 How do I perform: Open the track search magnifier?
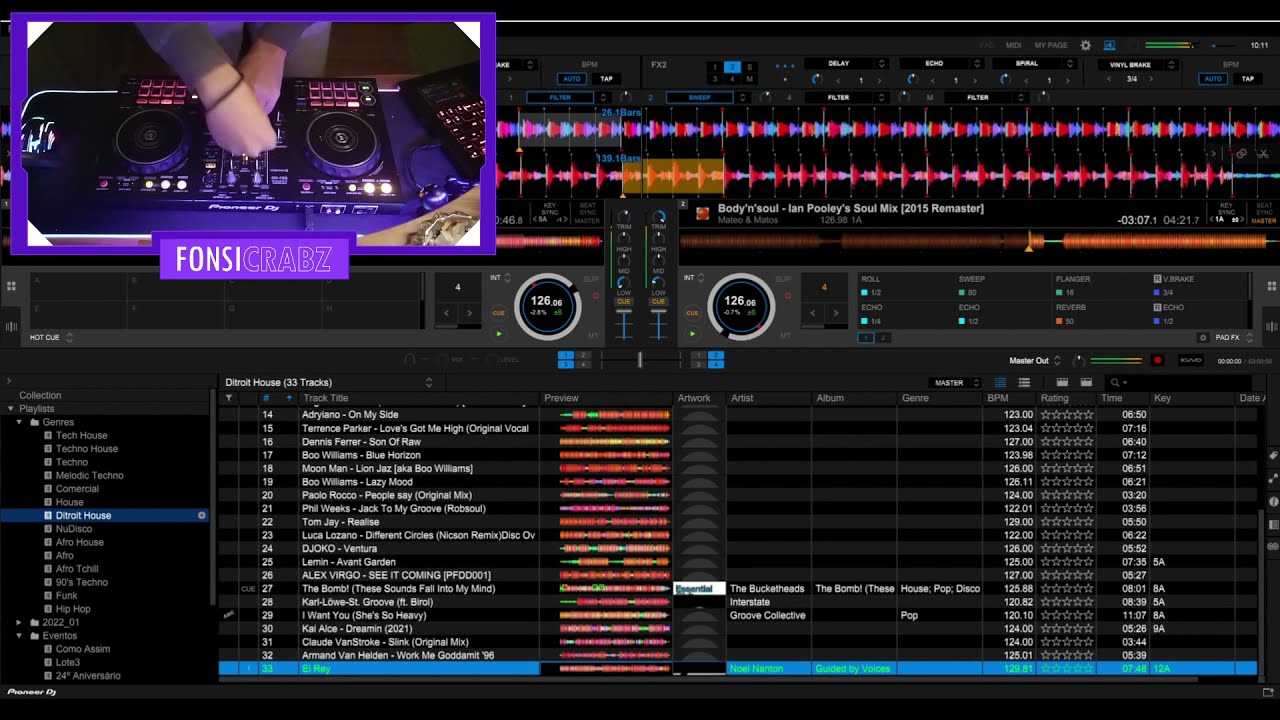click(x=1115, y=382)
